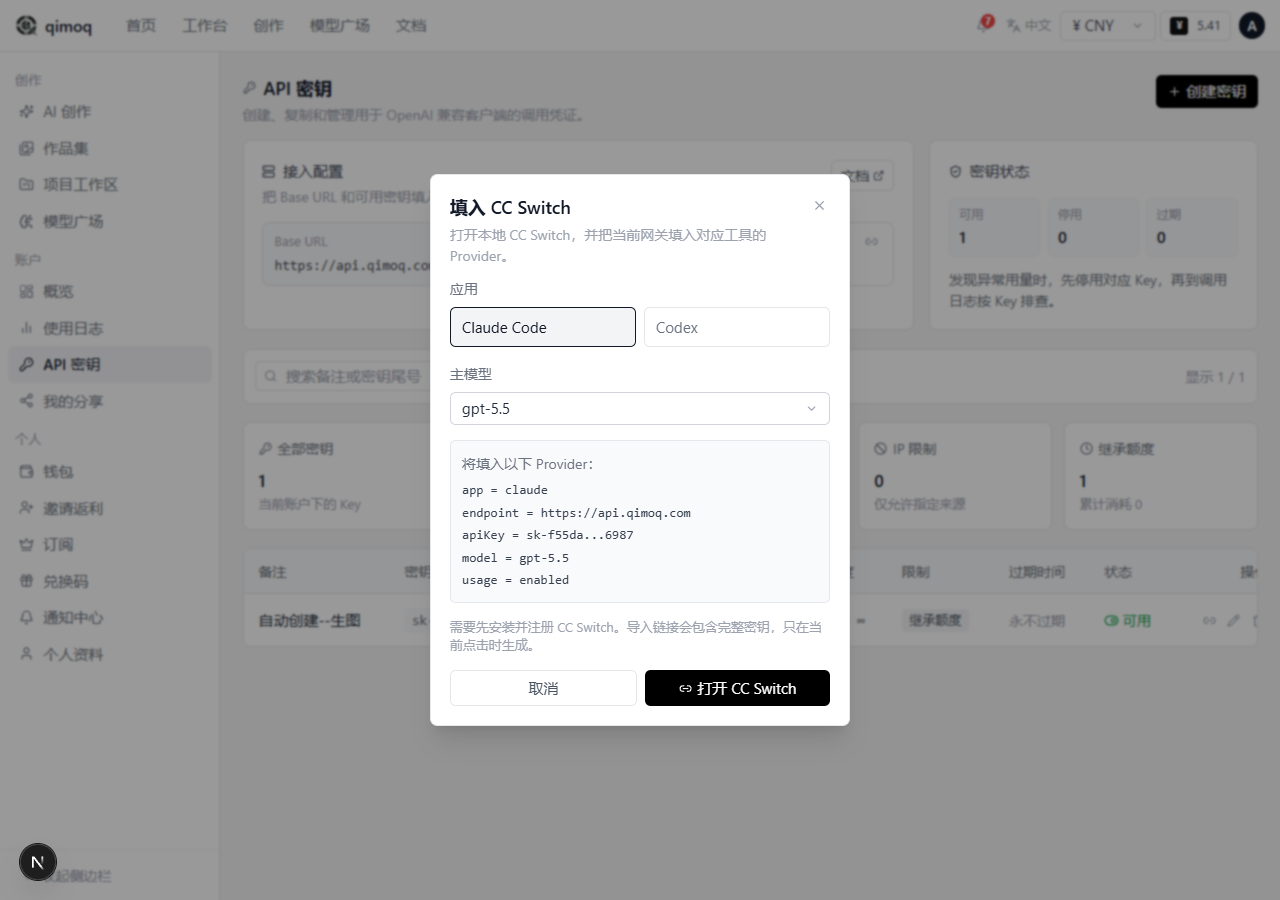Choose Codex as the application
Screen dimensions: 1280x900
(737, 327)
